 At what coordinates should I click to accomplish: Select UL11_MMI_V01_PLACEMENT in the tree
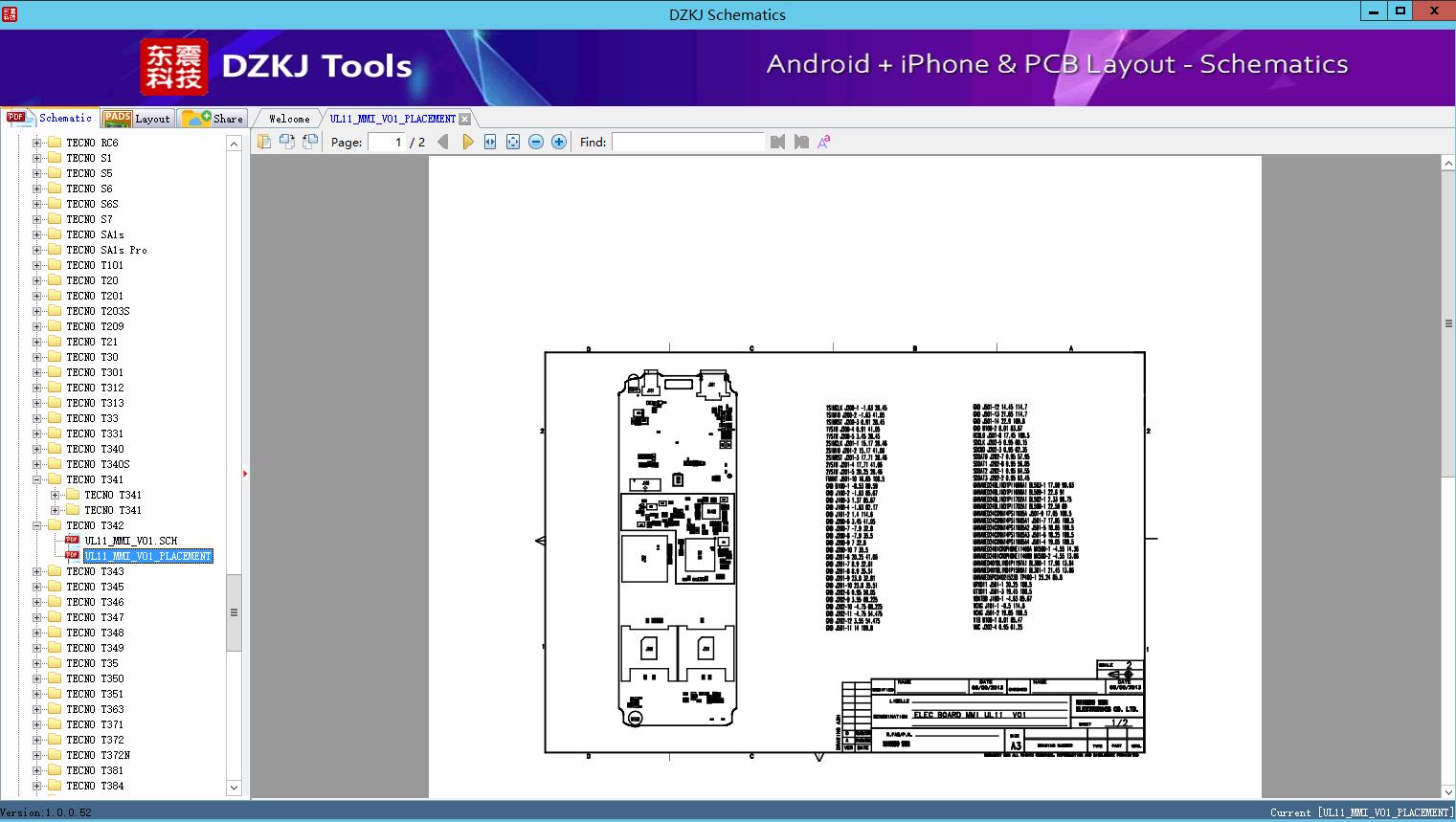pyautogui.click(x=148, y=556)
